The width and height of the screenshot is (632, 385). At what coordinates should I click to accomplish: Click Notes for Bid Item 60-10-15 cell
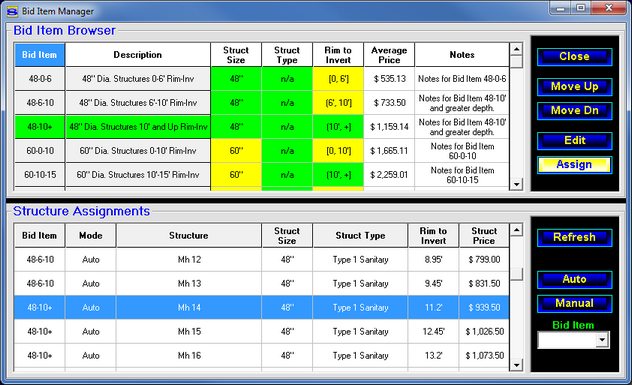tap(462, 175)
